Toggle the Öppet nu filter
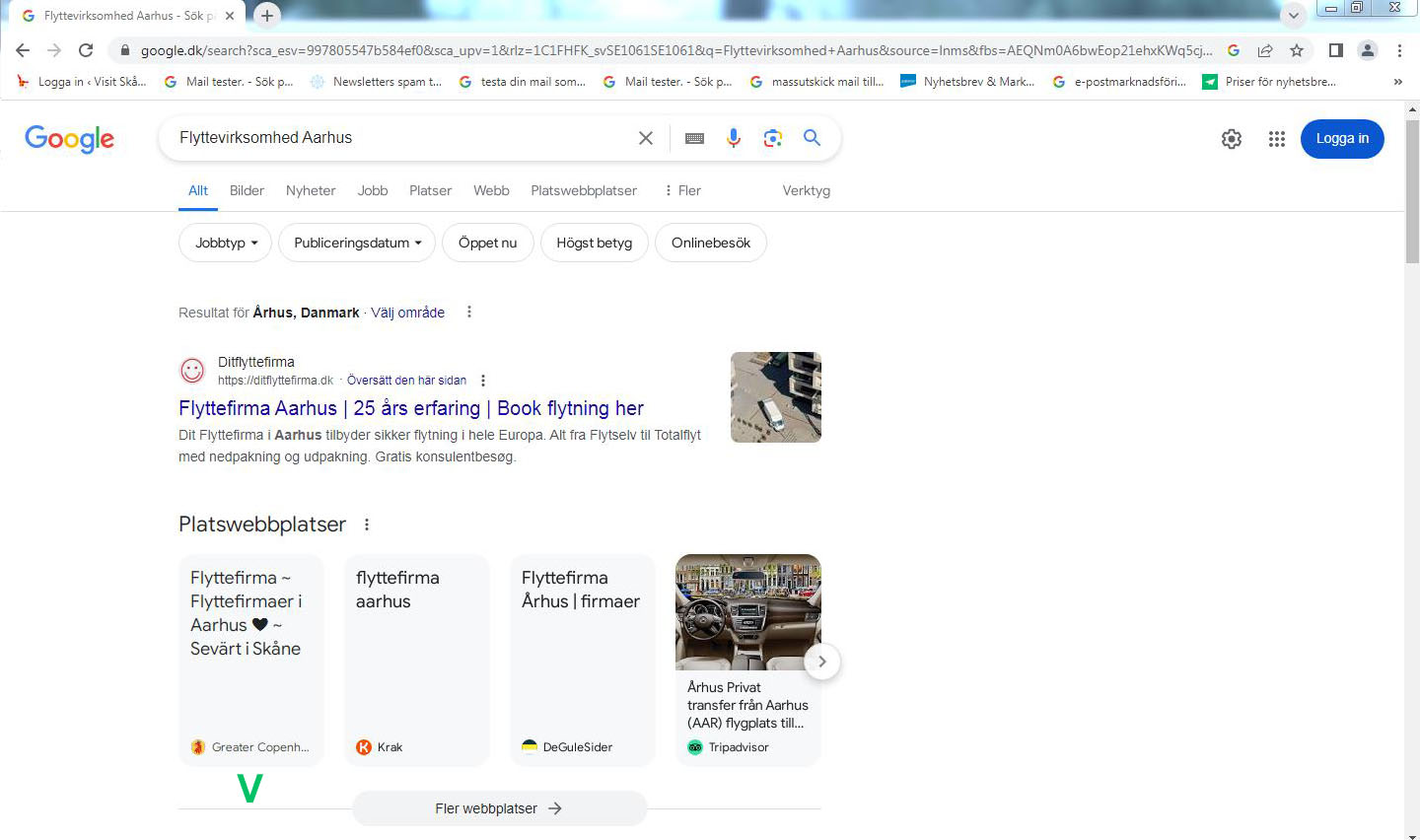 [488, 243]
